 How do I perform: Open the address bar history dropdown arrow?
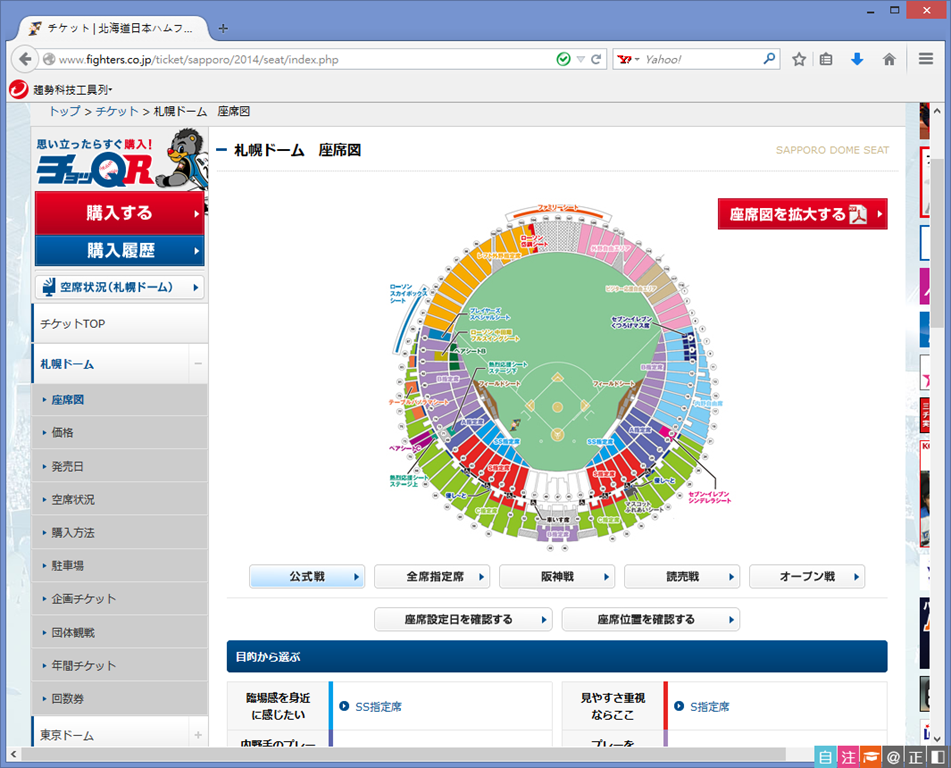pyautogui.click(x=580, y=59)
